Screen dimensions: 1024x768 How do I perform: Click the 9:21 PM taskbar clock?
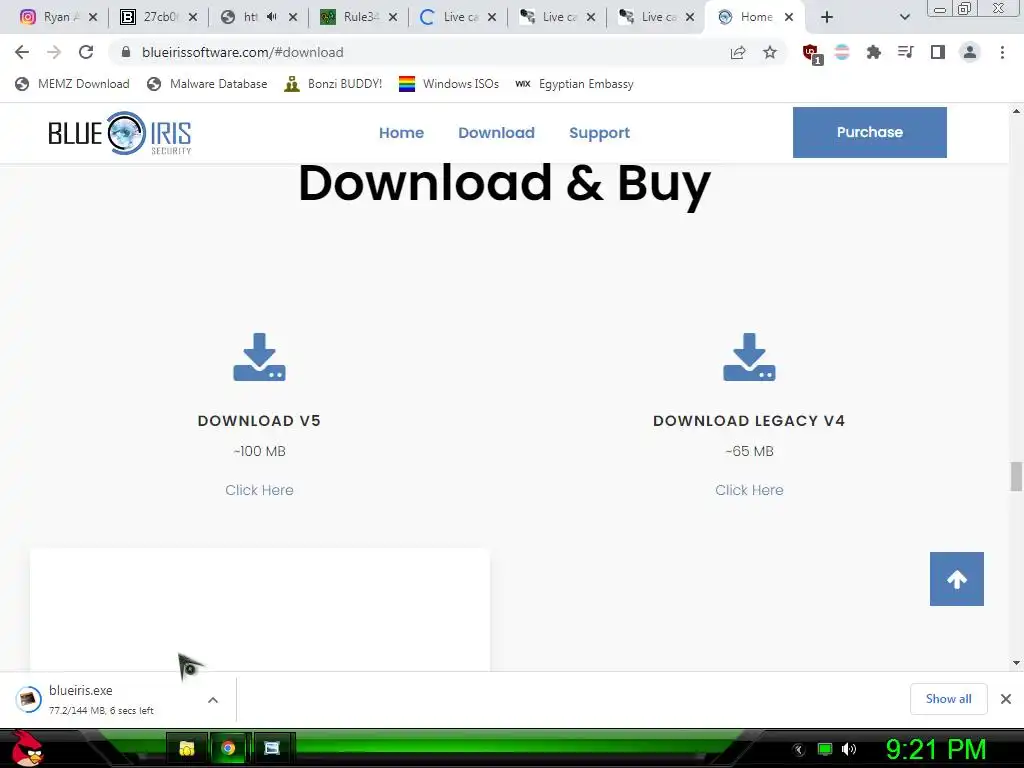[x=935, y=749]
